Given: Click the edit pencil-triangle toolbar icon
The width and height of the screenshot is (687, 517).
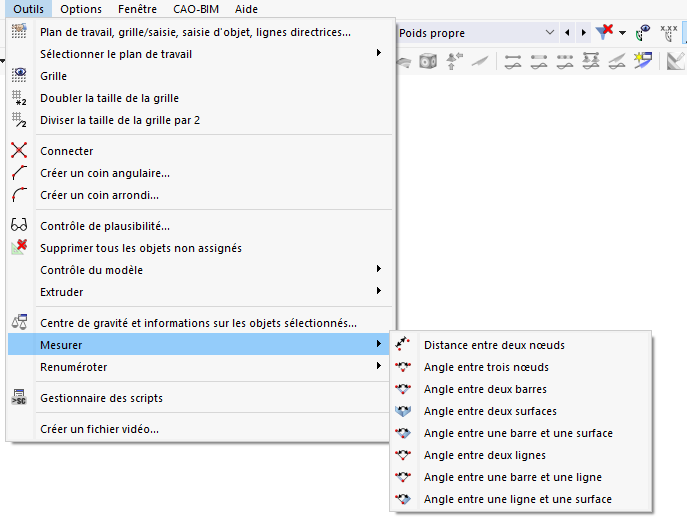Looking at the screenshot, I should click(675, 61).
